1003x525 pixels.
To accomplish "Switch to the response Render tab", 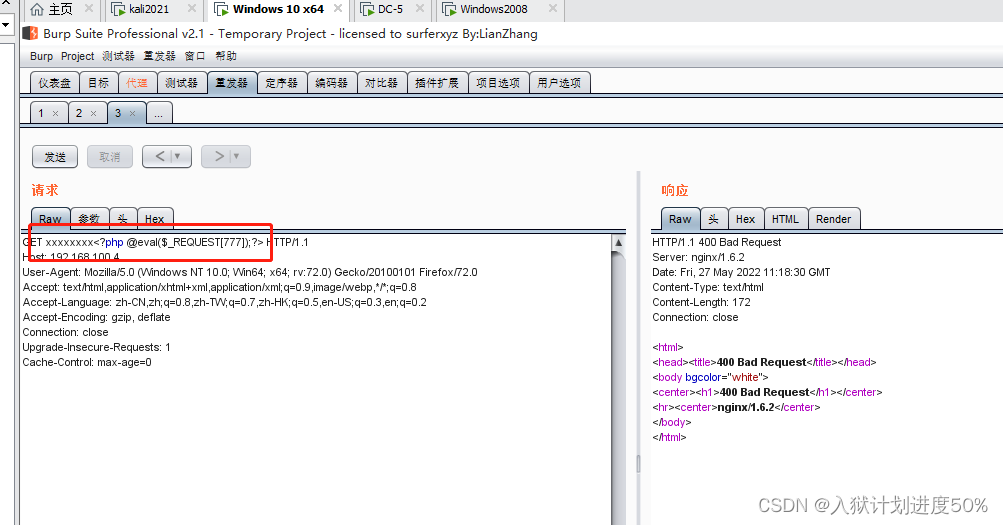I will coord(833,219).
